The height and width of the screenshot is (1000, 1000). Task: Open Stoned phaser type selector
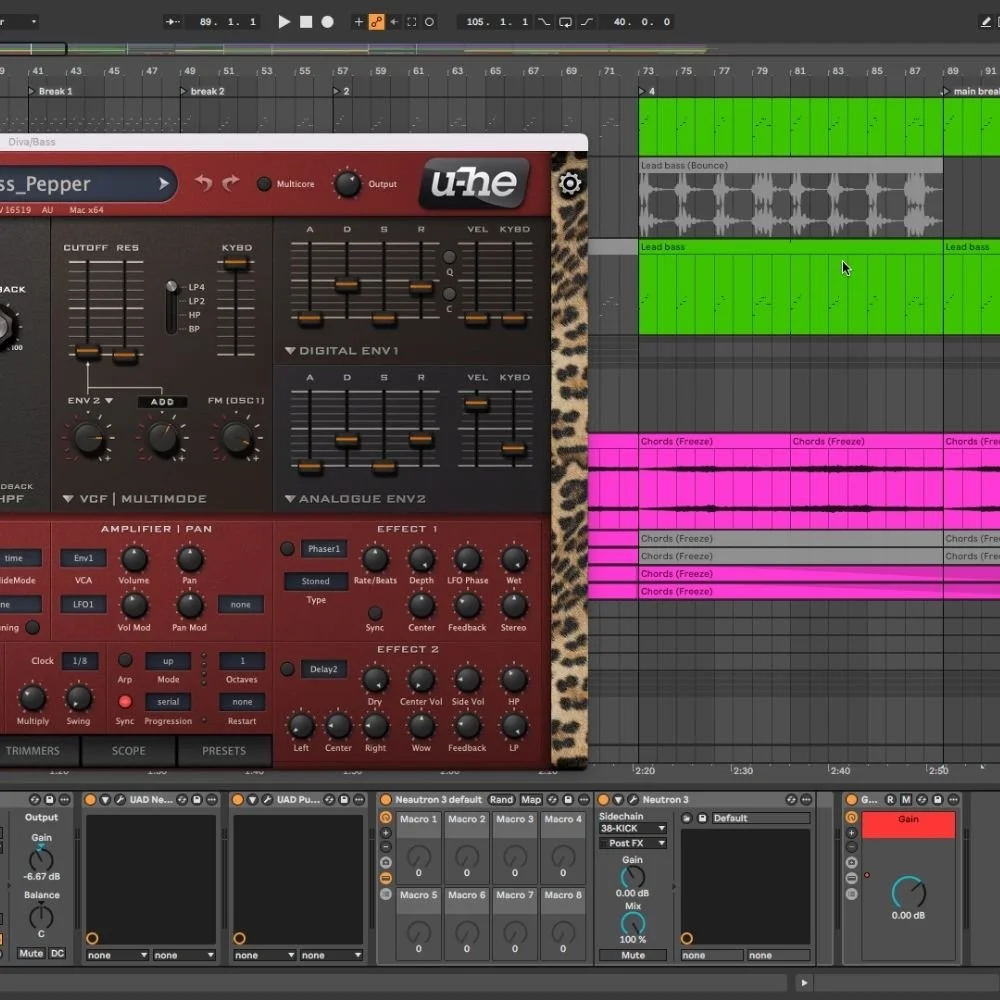click(316, 581)
